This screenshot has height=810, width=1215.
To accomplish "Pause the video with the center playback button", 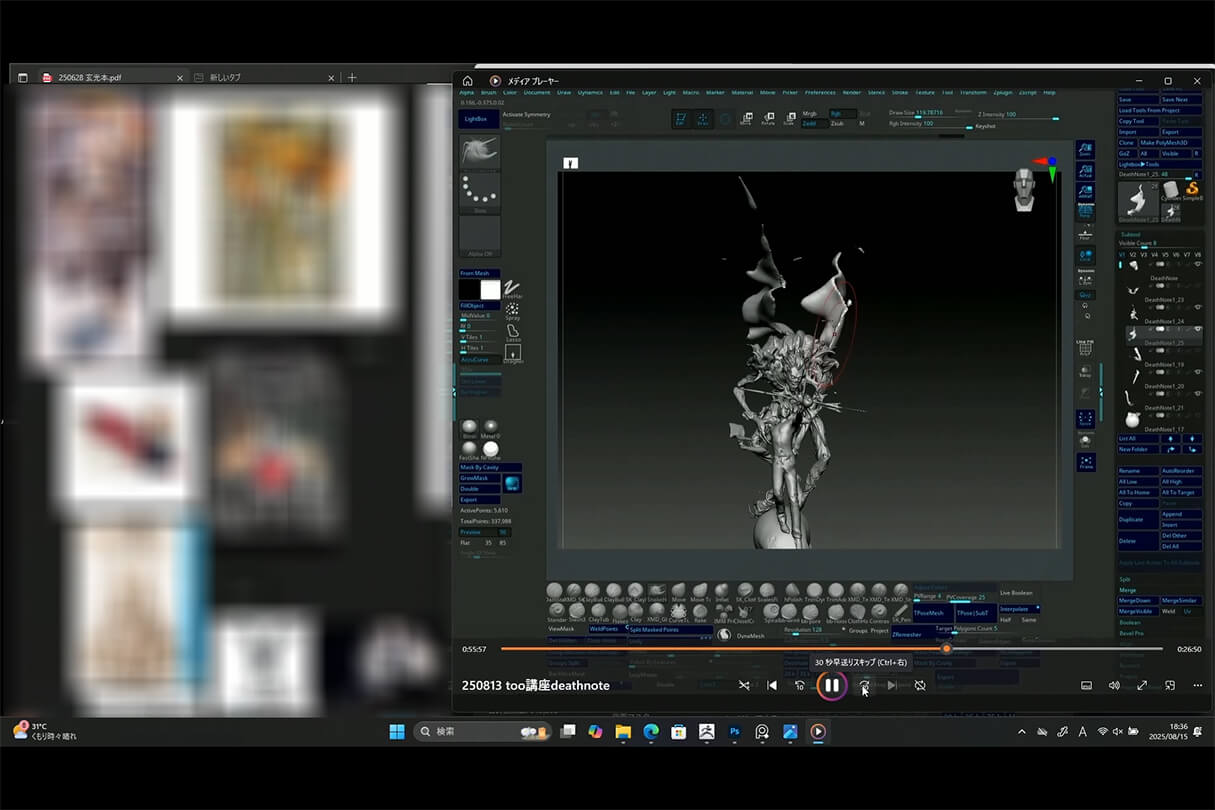I will (831, 685).
